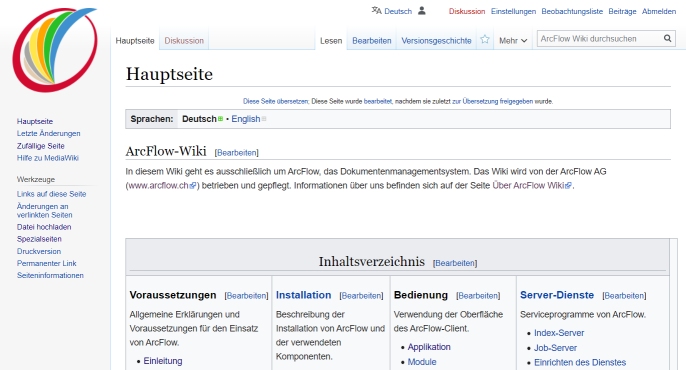
Task: Click Bearbeiten next to Bedienung
Action: point(478,296)
